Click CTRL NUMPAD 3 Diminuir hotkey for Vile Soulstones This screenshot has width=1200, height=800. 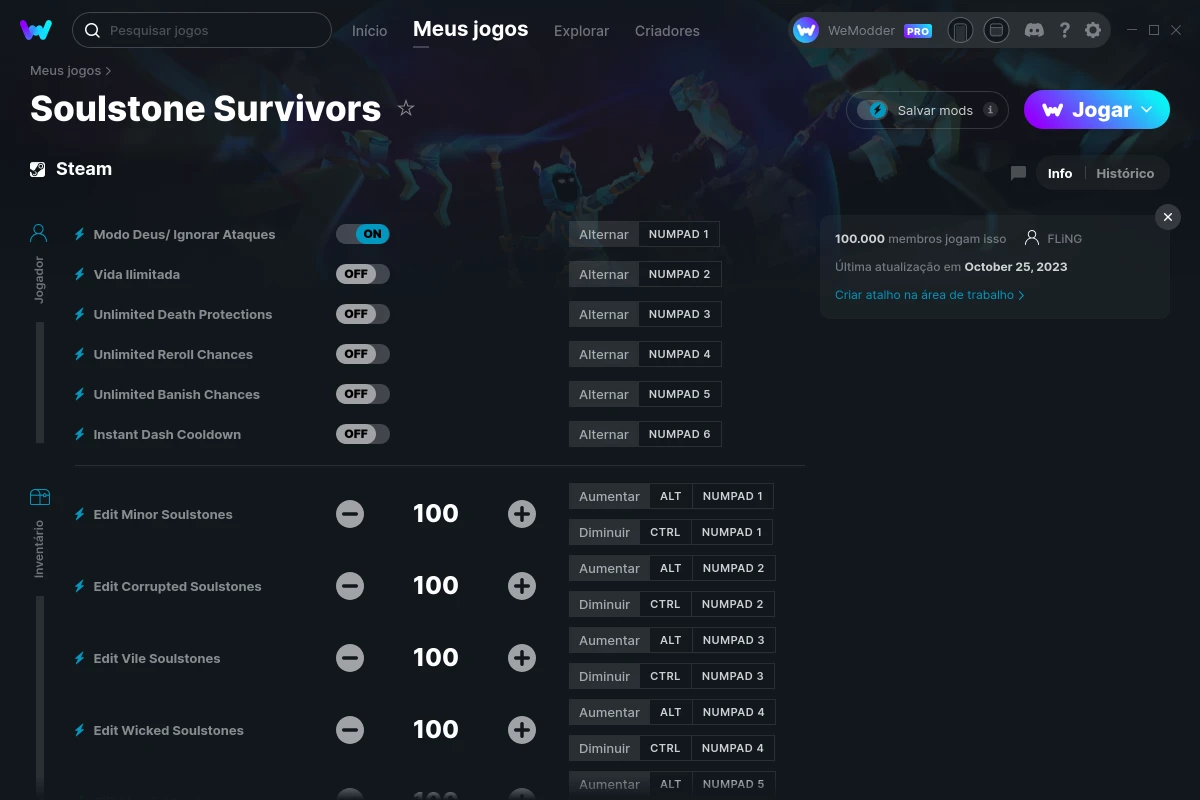(x=707, y=676)
